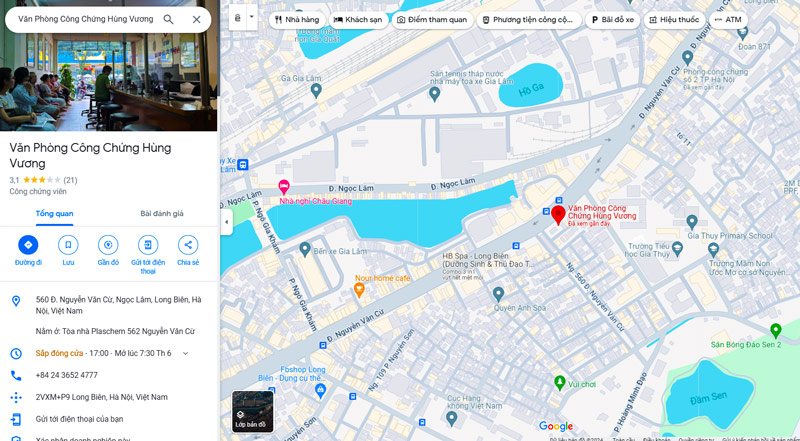The width and height of the screenshot is (800, 441).
Task: Click the Sân Bóng Đào Sen 2 marker
Action: coord(776,330)
